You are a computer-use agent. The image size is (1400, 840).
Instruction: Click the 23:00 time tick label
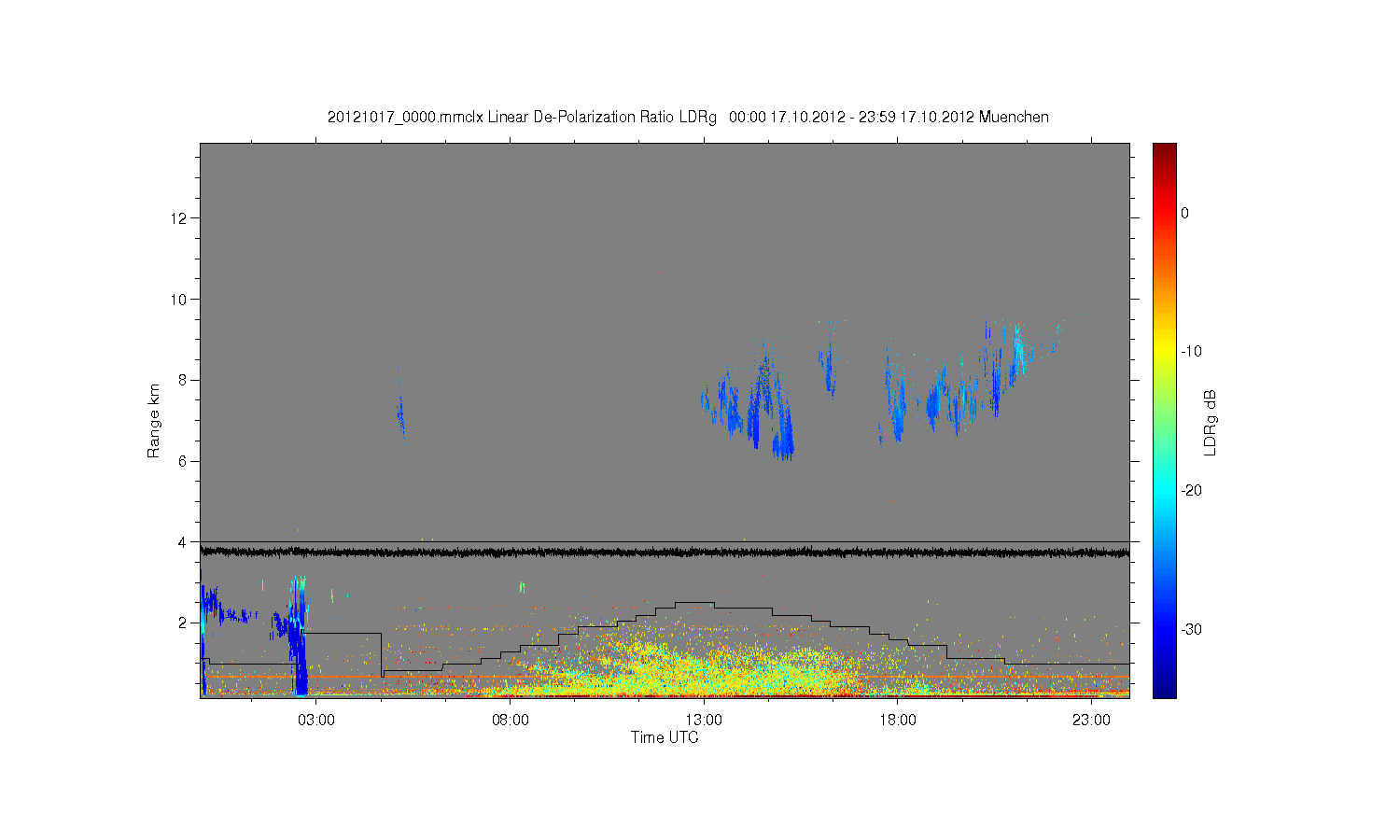point(1091,721)
